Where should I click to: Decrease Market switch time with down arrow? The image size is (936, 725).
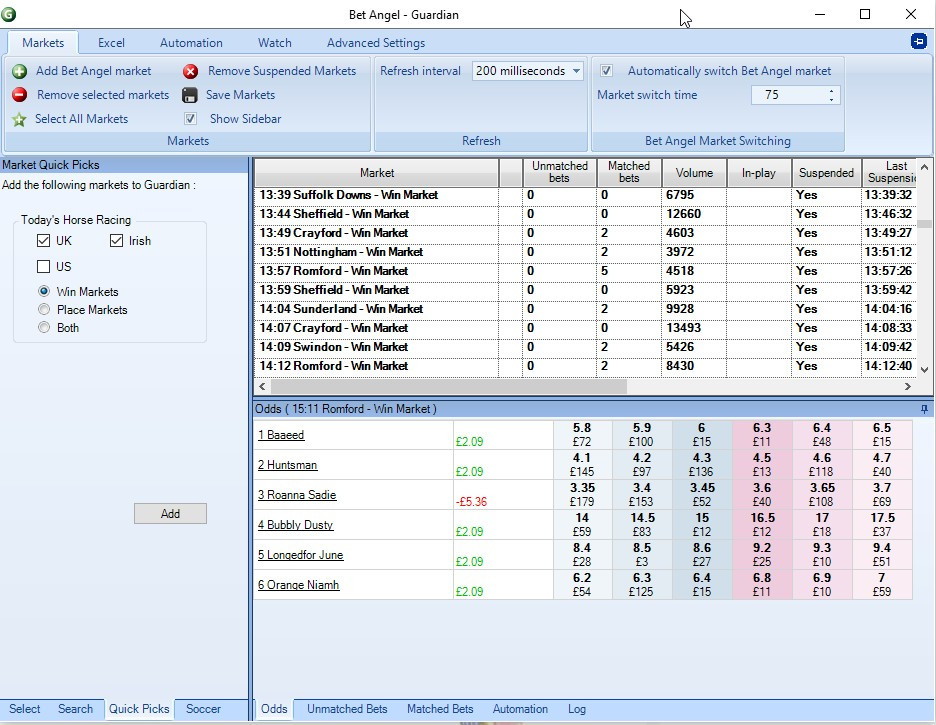pyautogui.click(x=831, y=99)
